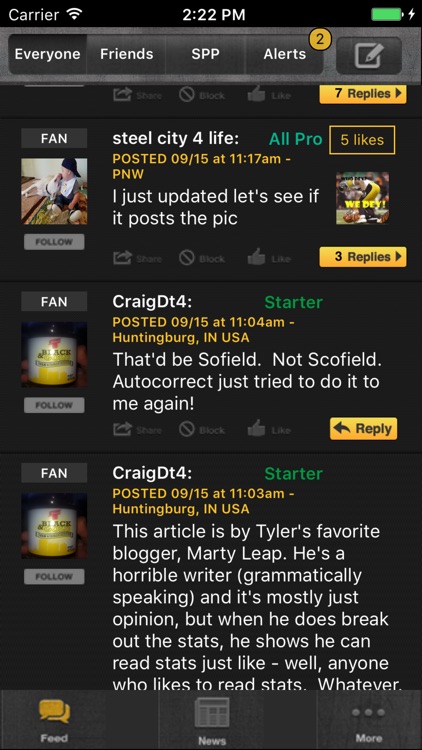The height and width of the screenshot is (750, 422).
Task: Switch to the Friends tab
Action: pos(126,54)
